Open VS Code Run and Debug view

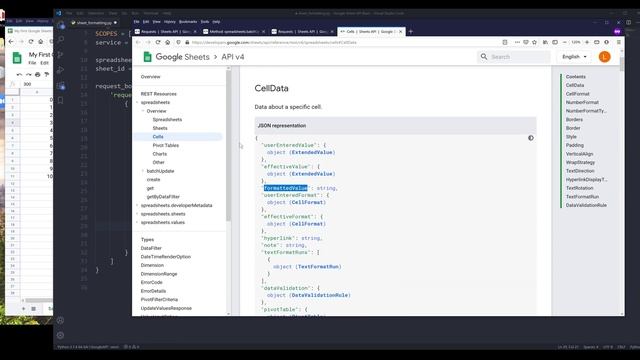[x=61, y=70]
